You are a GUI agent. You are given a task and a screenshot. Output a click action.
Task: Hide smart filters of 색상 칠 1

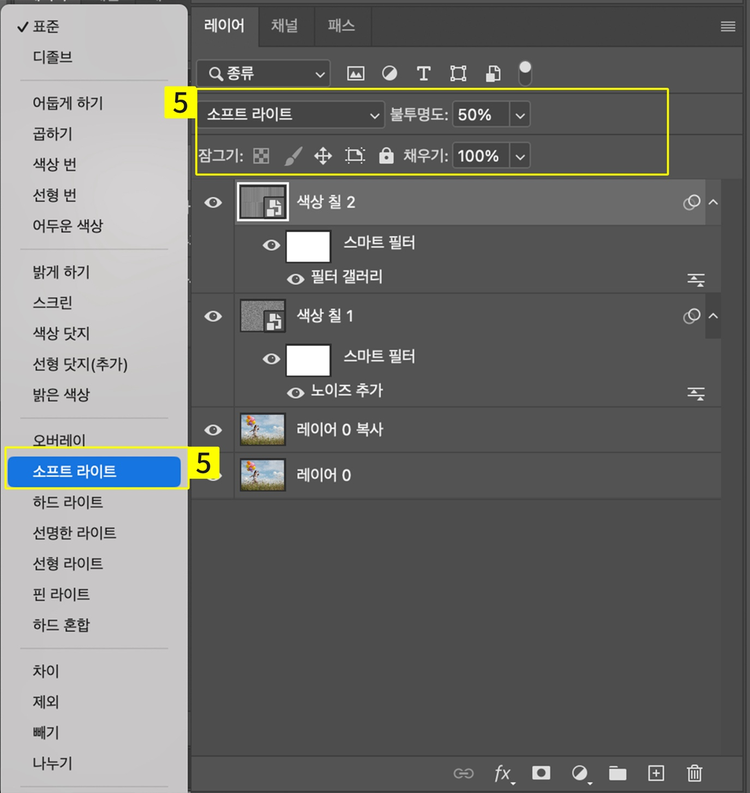click(x=271, y=359)
